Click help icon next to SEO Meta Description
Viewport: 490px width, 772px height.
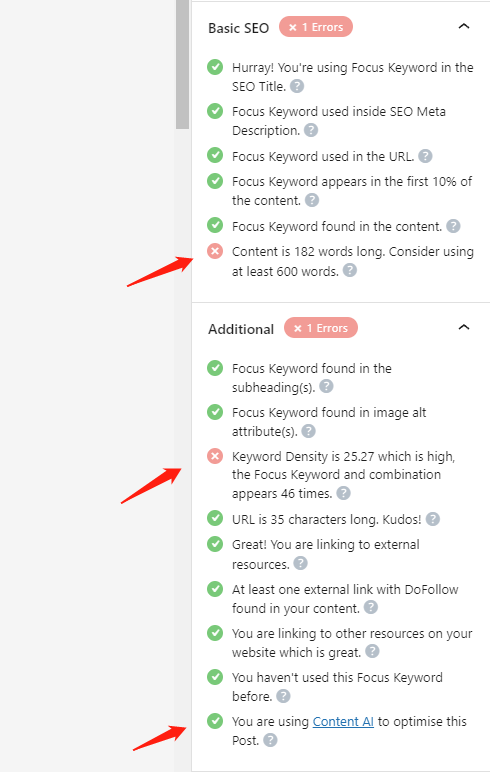click(311, 130)
